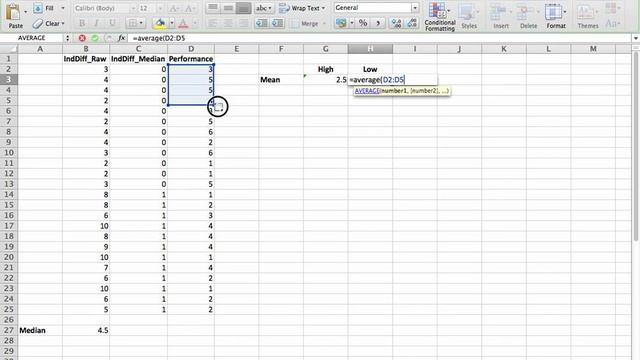Click the currency format icon
This screenshot has width=640, height=360.
[x=341, y=23]
